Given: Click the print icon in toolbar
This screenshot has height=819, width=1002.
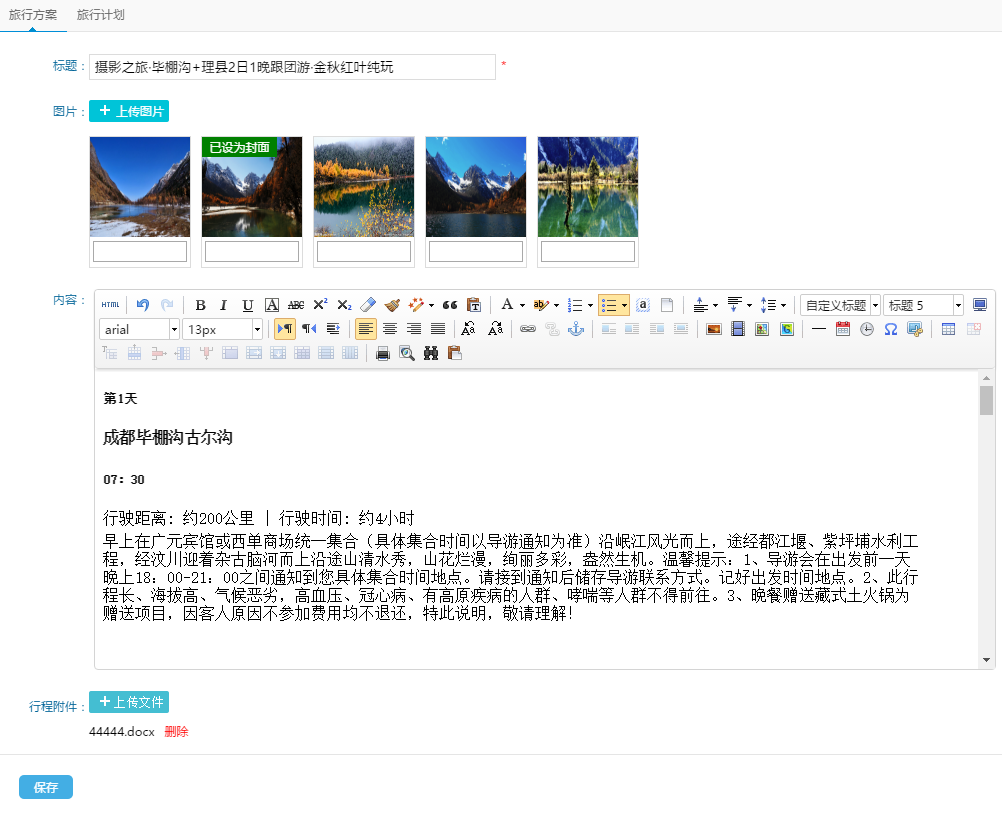Looking at the screenshot, I should pyautogui.click(x=383, y=353).
